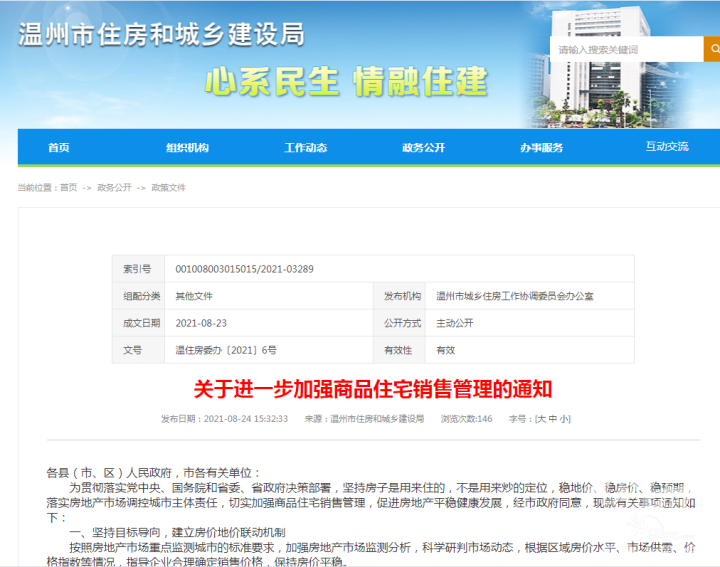Click the orange search magnifier icon
This screenshot has height=567, width=720.
click(712, 49)
